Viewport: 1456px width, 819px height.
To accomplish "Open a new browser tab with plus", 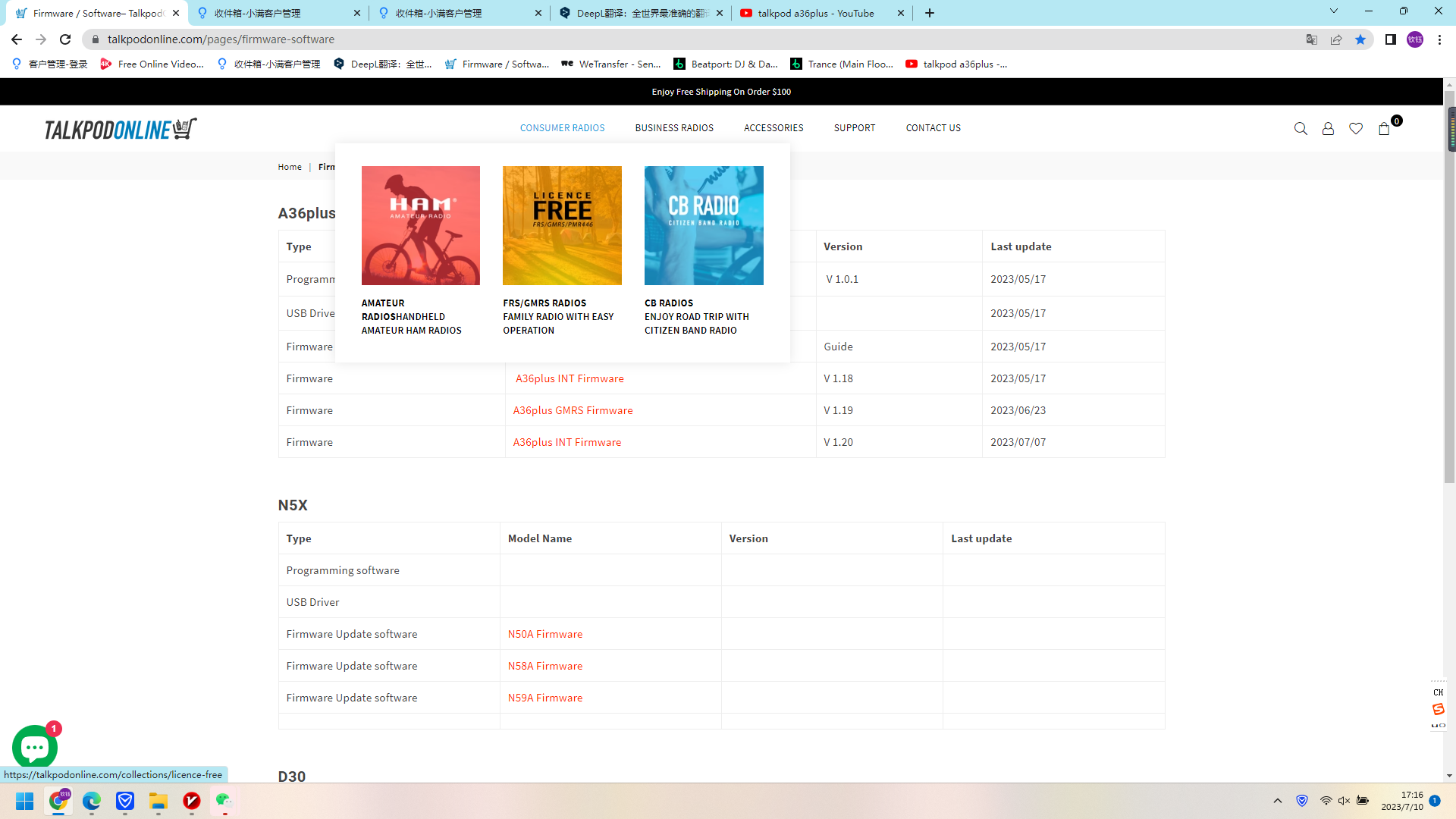I will [930, 13].
